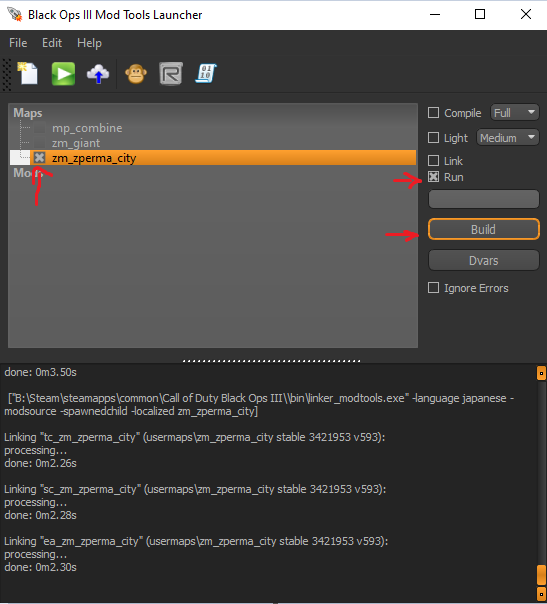This screenshot has width=547, height=604.
Task: Expand the Medium light quality dropdown
Action: click(x=508, y=138)
